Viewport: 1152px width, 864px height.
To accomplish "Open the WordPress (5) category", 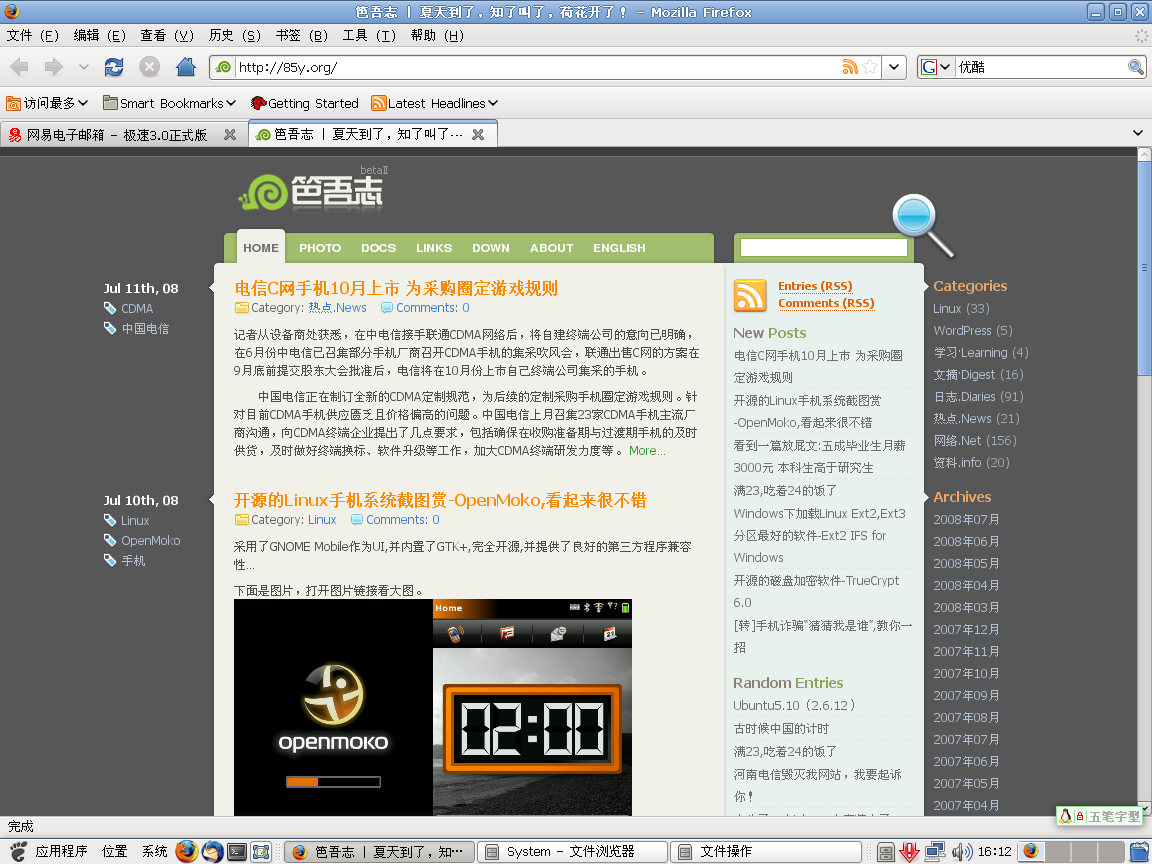I will [973, 331].
